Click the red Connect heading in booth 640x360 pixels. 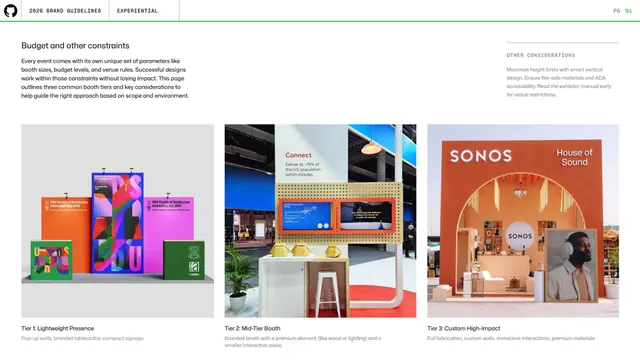tap(298, 155)
